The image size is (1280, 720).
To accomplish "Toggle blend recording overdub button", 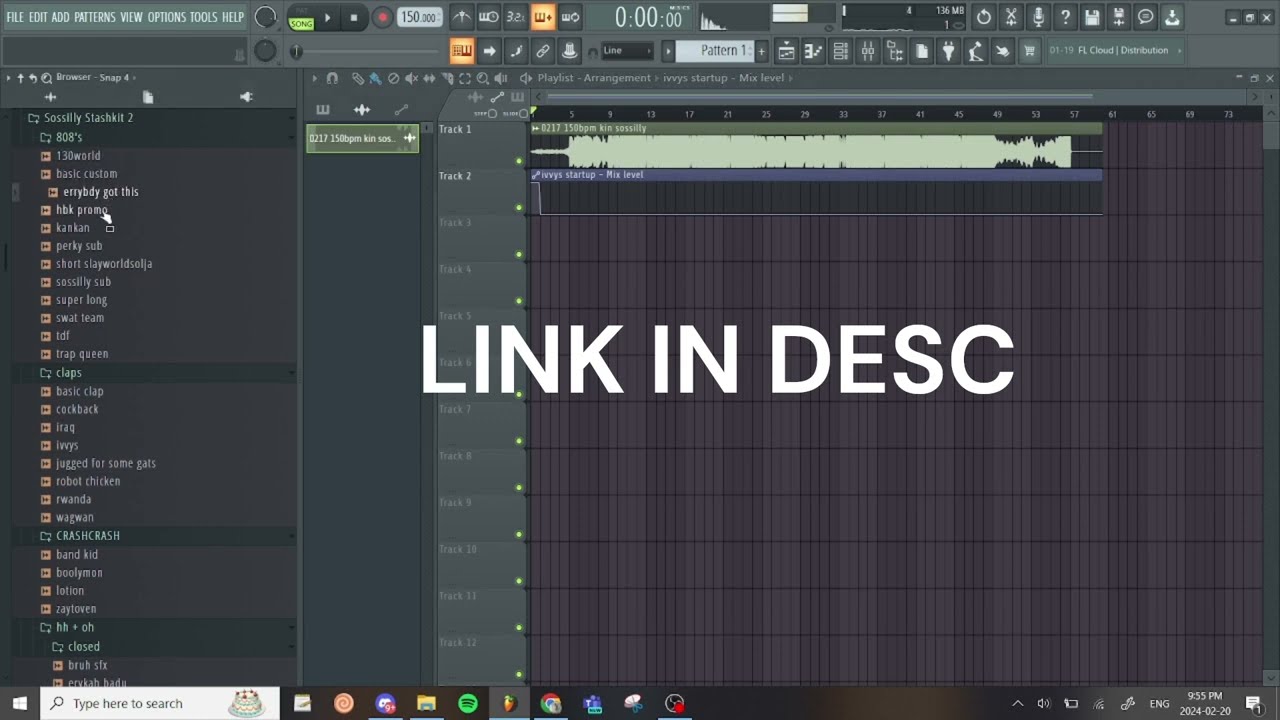I will [543, 17].
